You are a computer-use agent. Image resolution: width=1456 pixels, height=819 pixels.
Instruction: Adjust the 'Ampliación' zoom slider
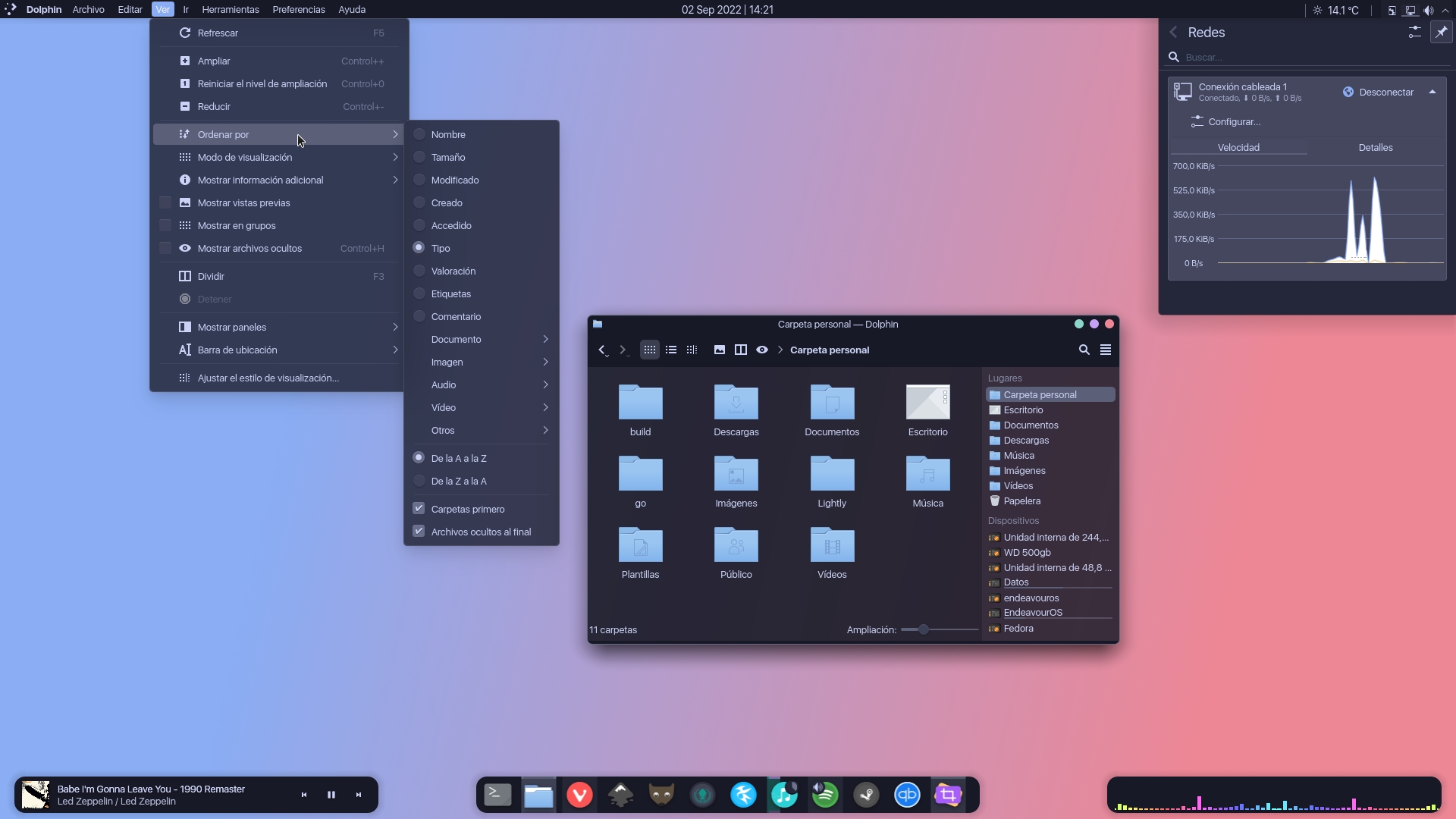pos(922,629)
